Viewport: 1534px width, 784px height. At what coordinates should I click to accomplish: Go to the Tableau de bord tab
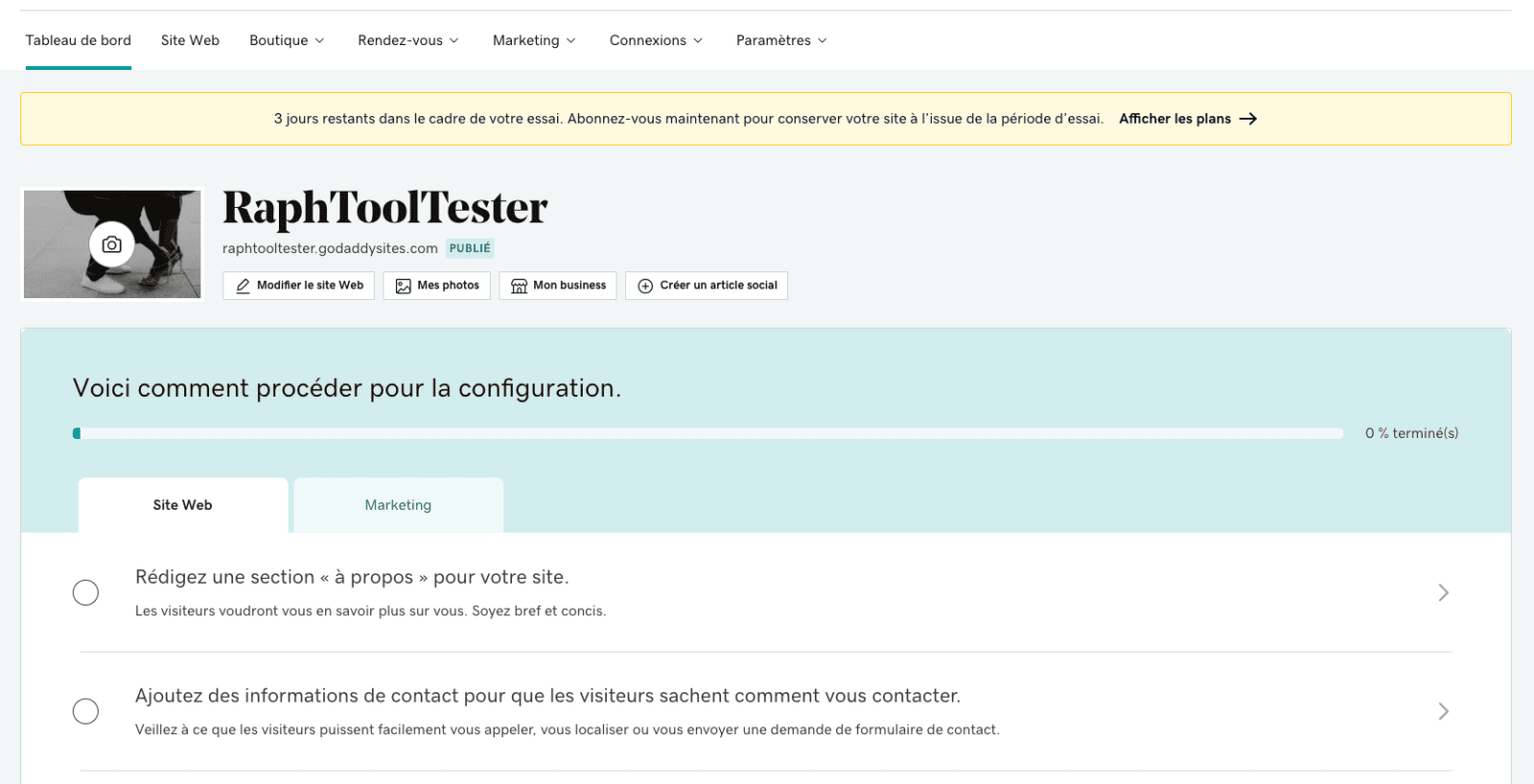click(x=79, y=40)
